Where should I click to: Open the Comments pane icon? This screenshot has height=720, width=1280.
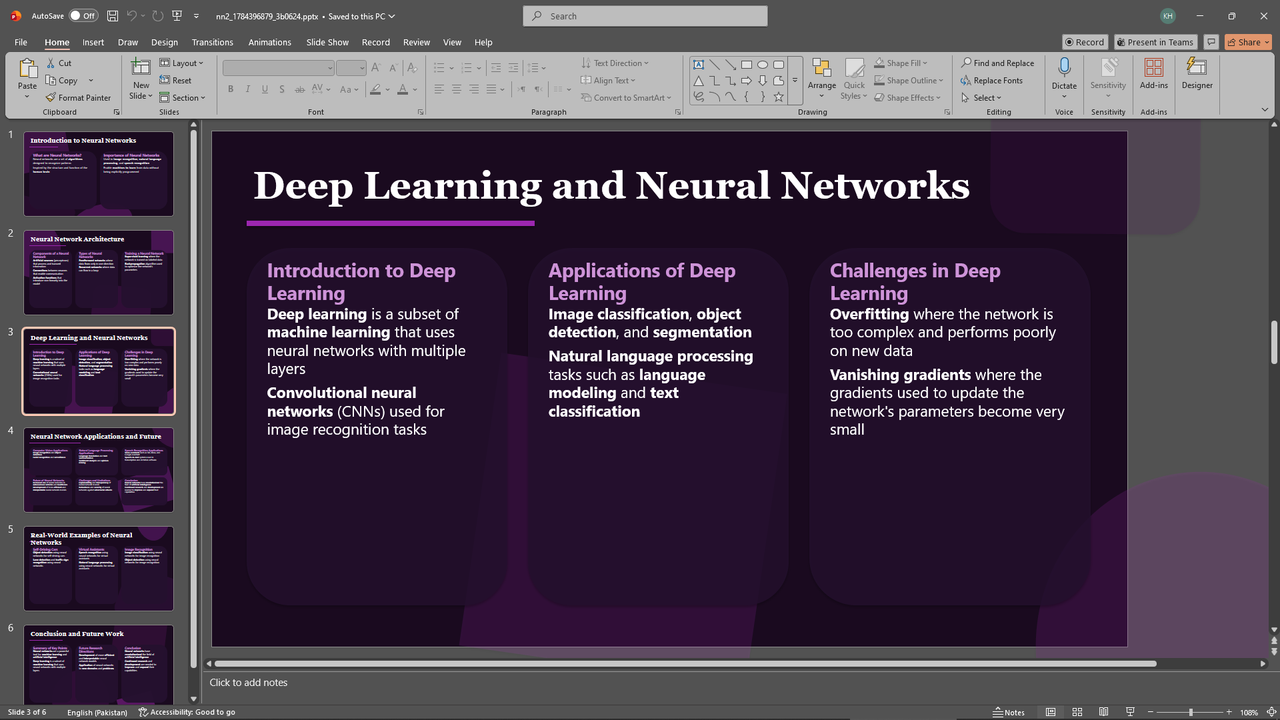(x=1211, y=42)
